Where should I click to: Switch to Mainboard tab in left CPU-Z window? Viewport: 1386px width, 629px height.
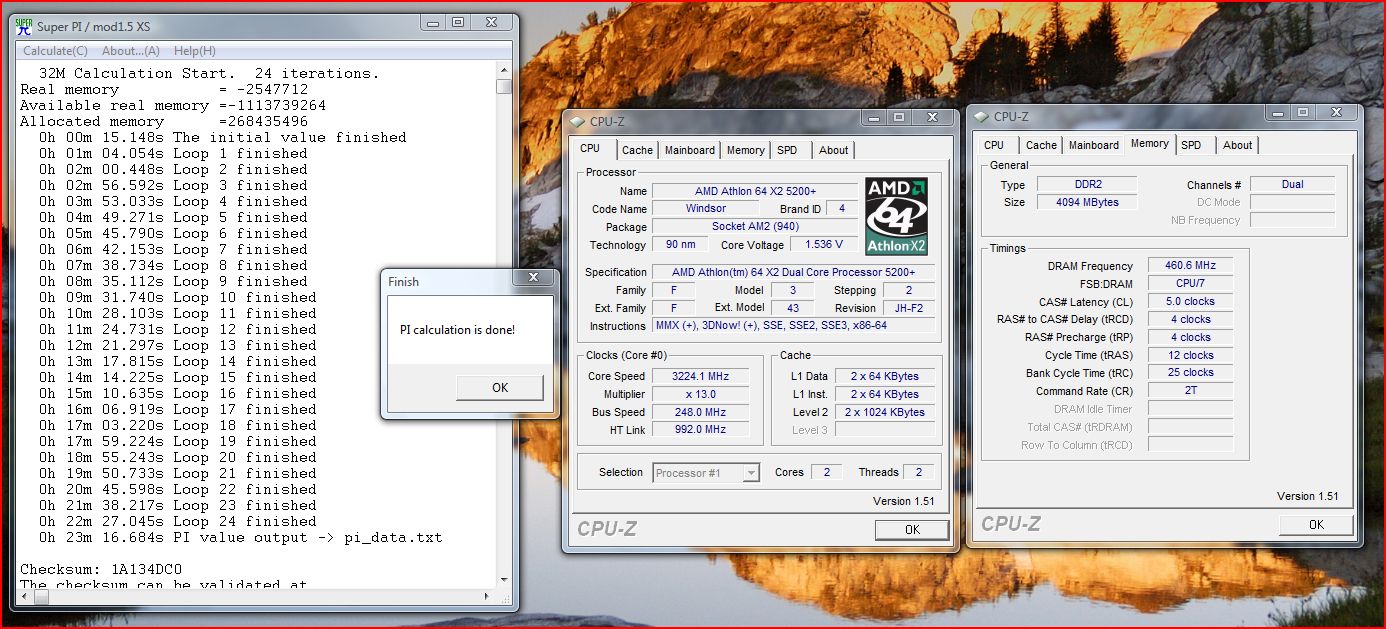(x=690, y=150)
